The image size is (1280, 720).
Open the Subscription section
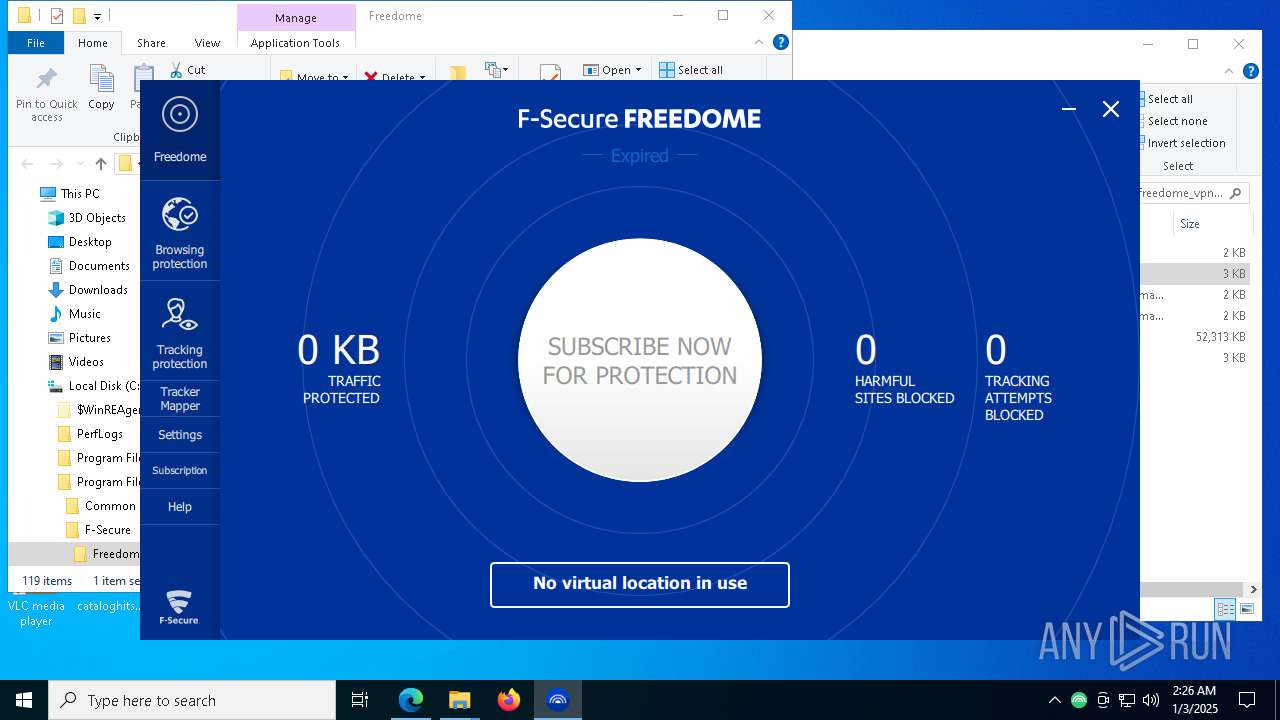tap(180, 471)
